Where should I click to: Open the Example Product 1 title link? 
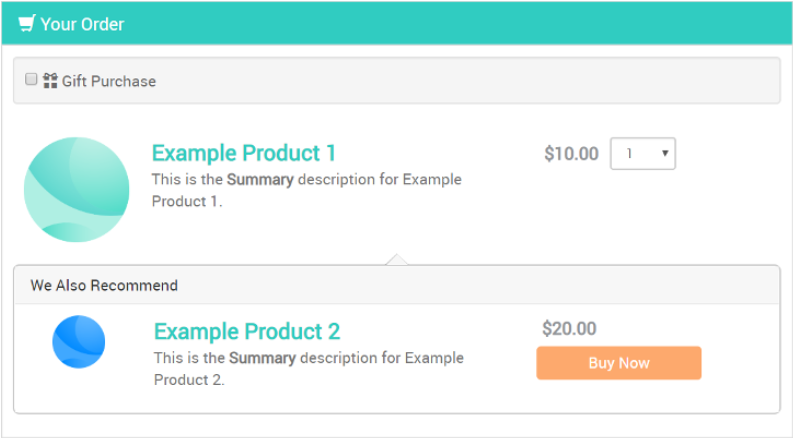click(244, 153)
